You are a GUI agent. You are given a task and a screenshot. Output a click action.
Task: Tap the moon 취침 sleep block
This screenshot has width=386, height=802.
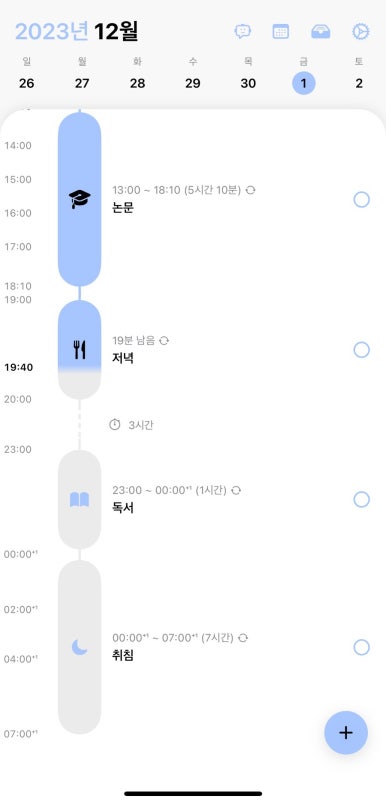point(79,647)
